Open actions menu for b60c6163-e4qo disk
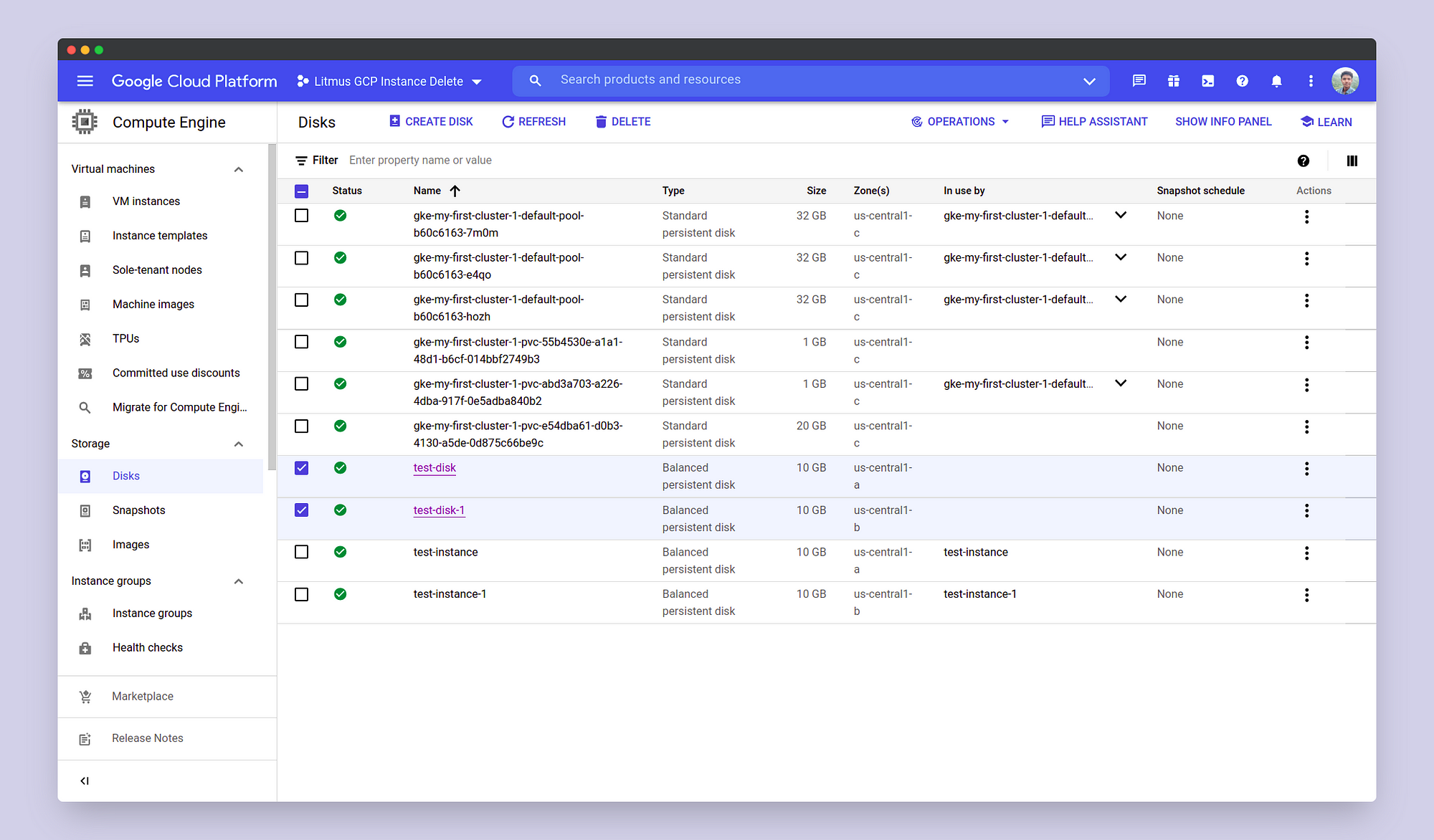The image size is (1434, 840). (1306, 259)
